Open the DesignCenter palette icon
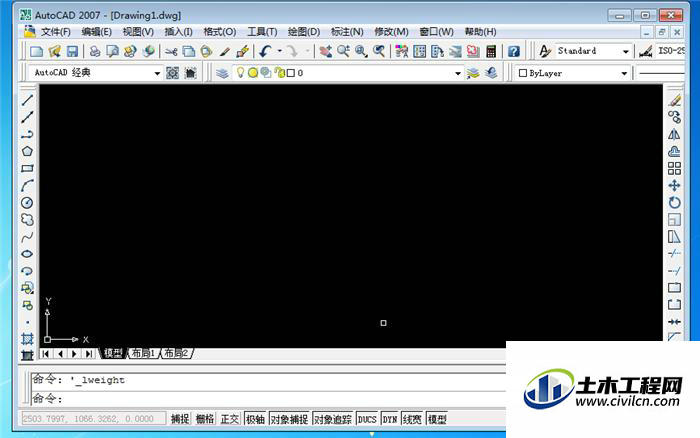Viewport: 700px width, 438px height. point(420,51)
